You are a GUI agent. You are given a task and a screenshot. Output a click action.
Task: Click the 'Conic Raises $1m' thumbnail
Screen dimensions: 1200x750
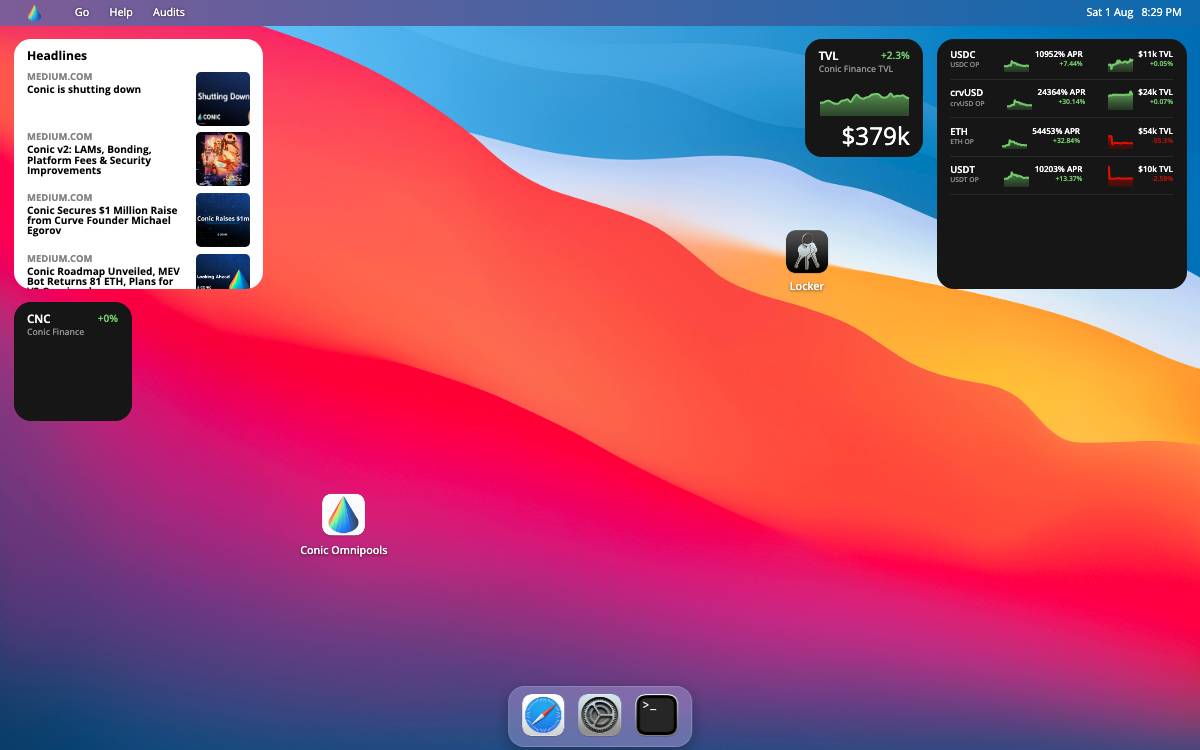pyautogui.click(x=223, y=220)
